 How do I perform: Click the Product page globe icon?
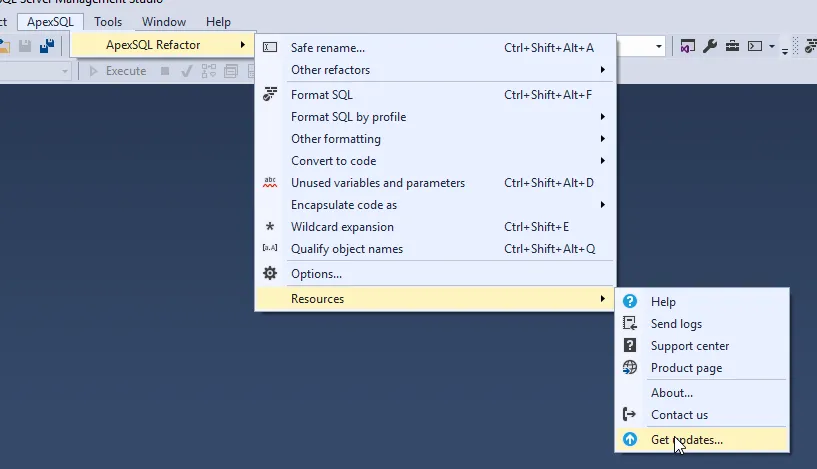[x=630, y=367]
